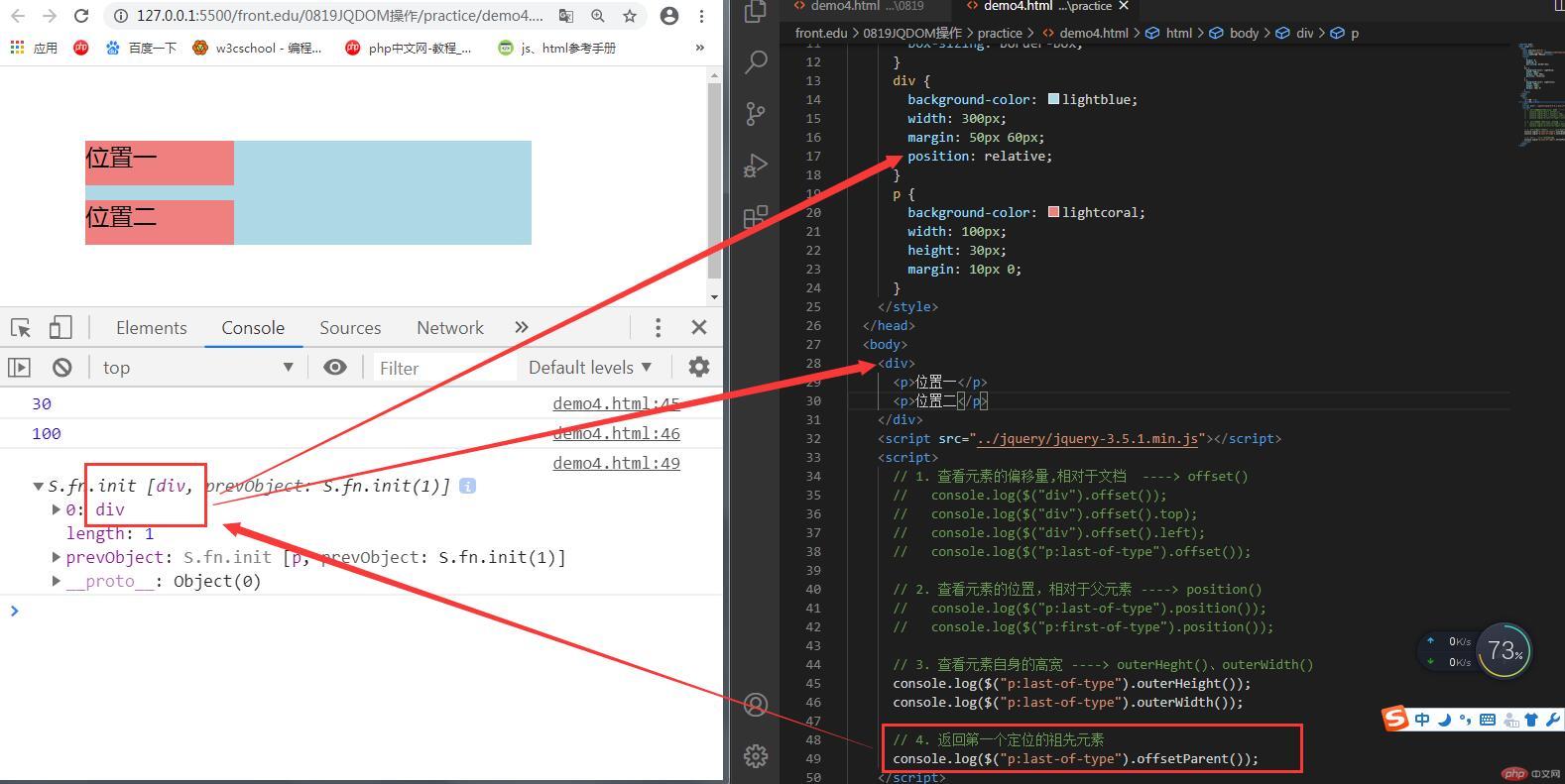Open source link demo4.html:49
Viewport: 1565px width, 784px height.
pyautogui.click(x=616, y=463)
